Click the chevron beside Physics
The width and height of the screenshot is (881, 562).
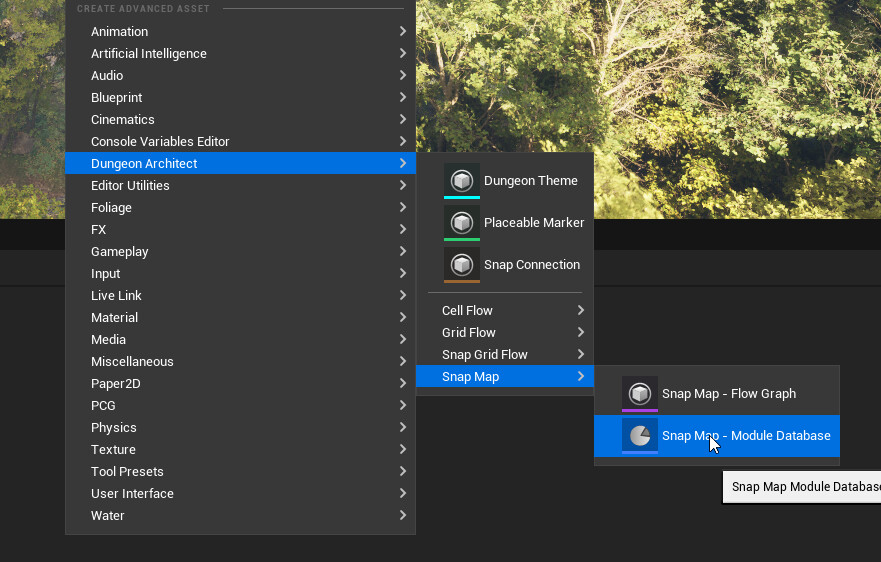tap(403, 427)
